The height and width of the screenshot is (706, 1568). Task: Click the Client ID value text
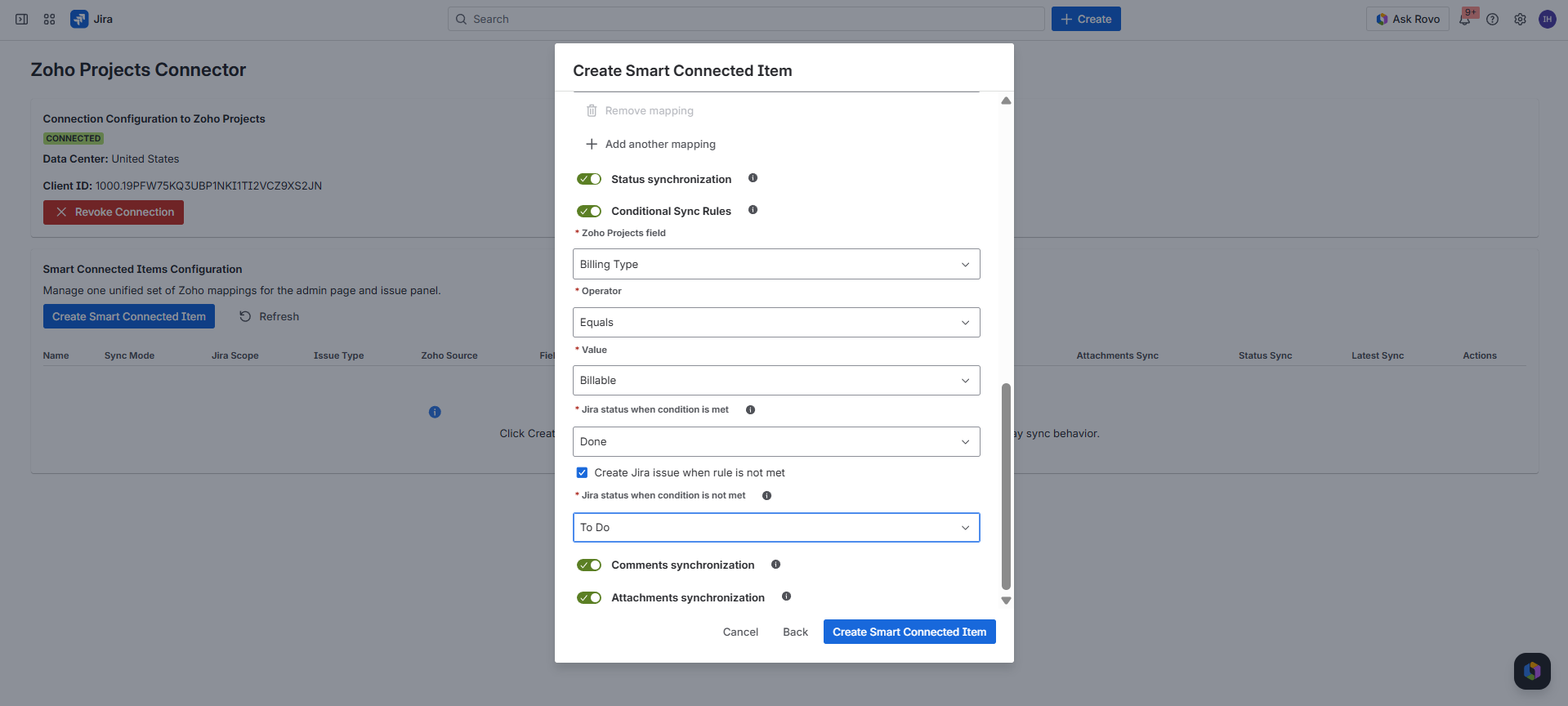point(208,185)
